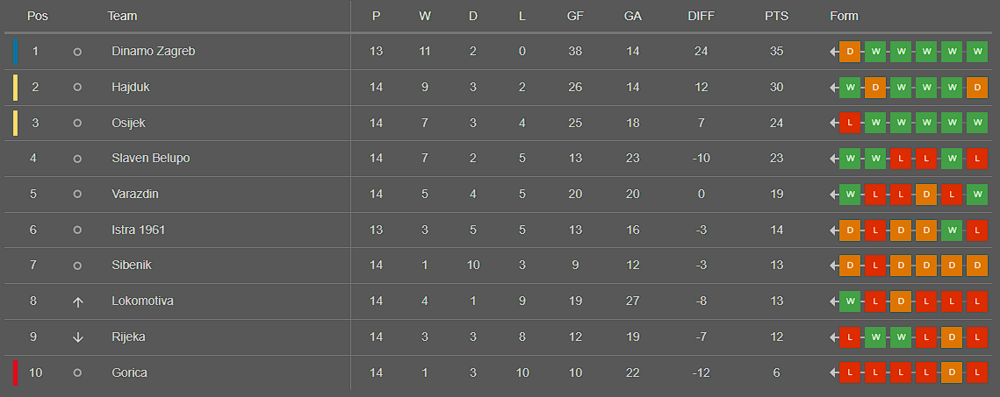
Task: Click the red relegation marker beside position 10
Action: click(x=15, y=373)
